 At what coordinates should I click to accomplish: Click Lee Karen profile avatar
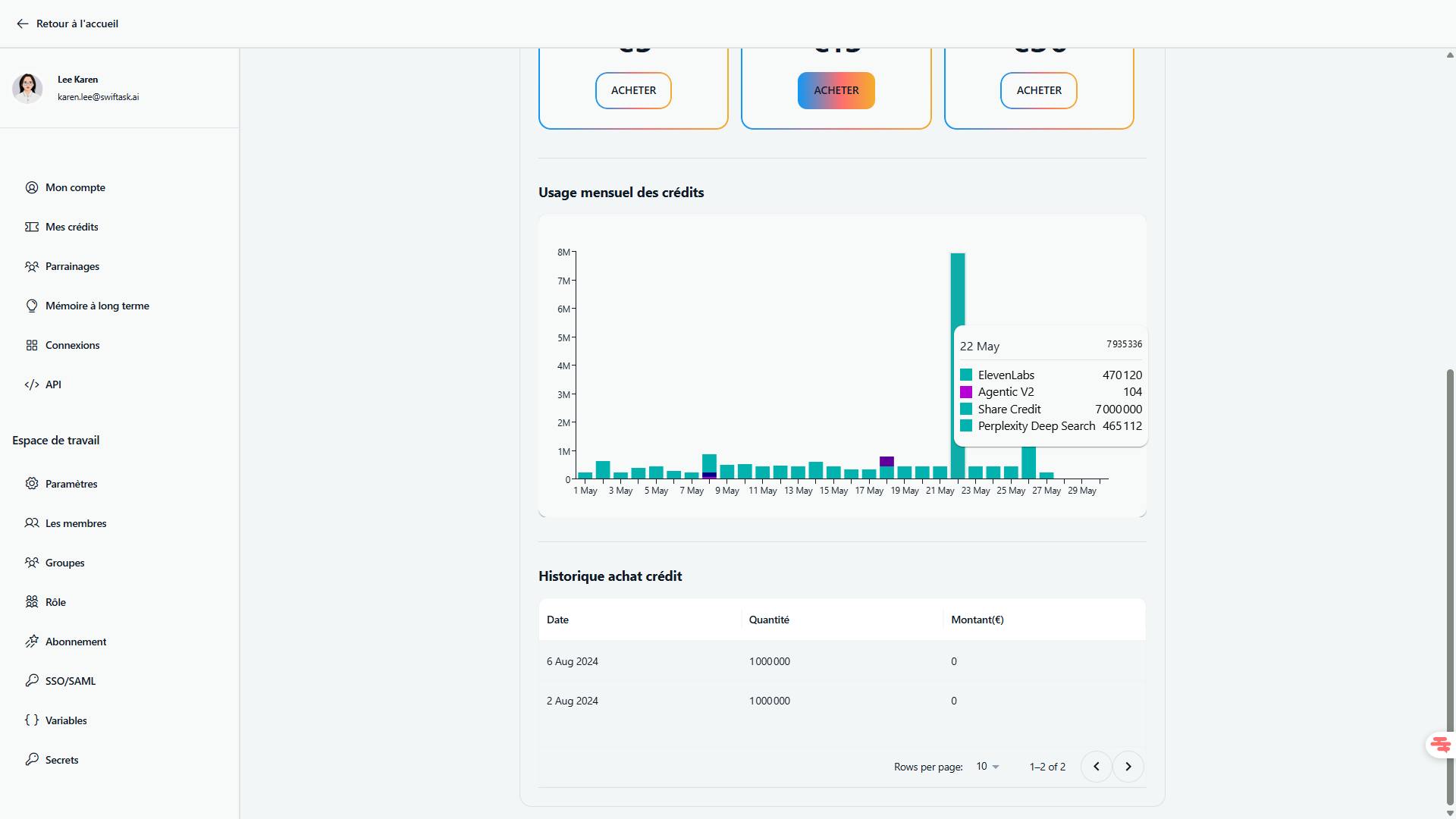point(27,88)
